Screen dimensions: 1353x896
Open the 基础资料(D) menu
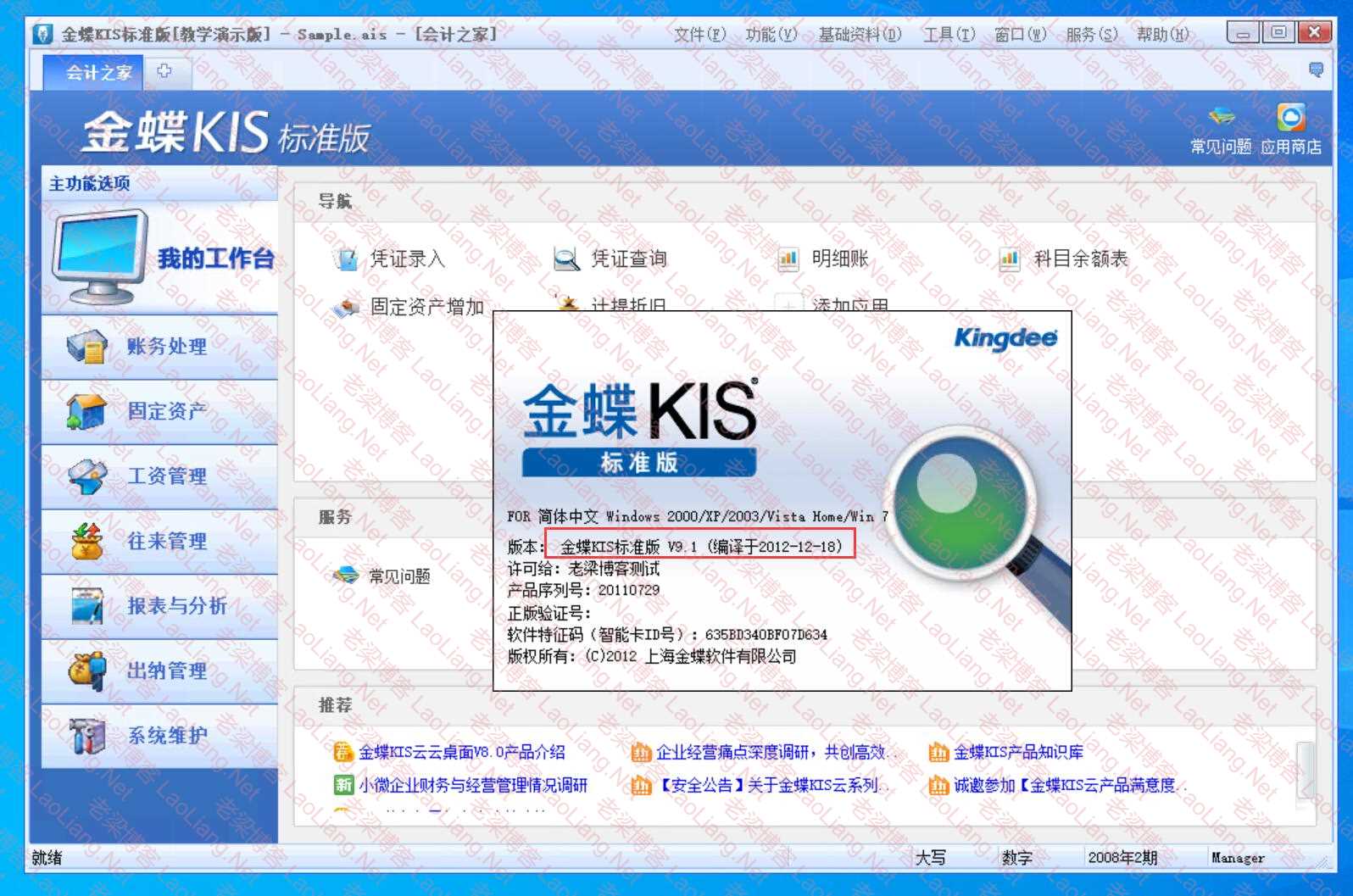point(859,35)
